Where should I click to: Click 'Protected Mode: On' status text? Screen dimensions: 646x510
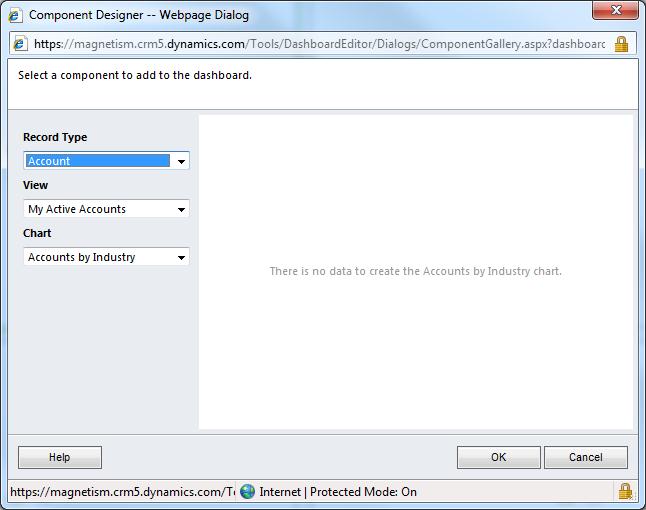click(363, 492)
